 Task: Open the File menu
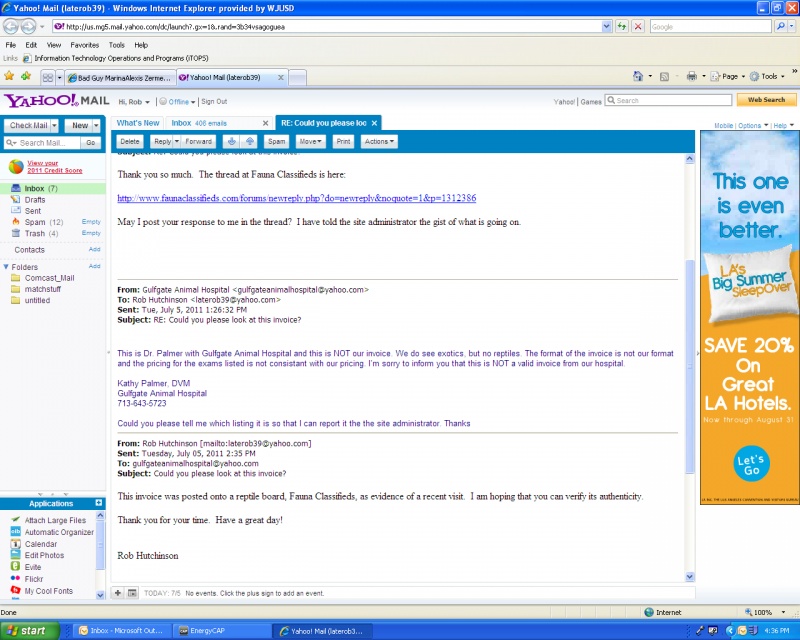coord(11,45)
